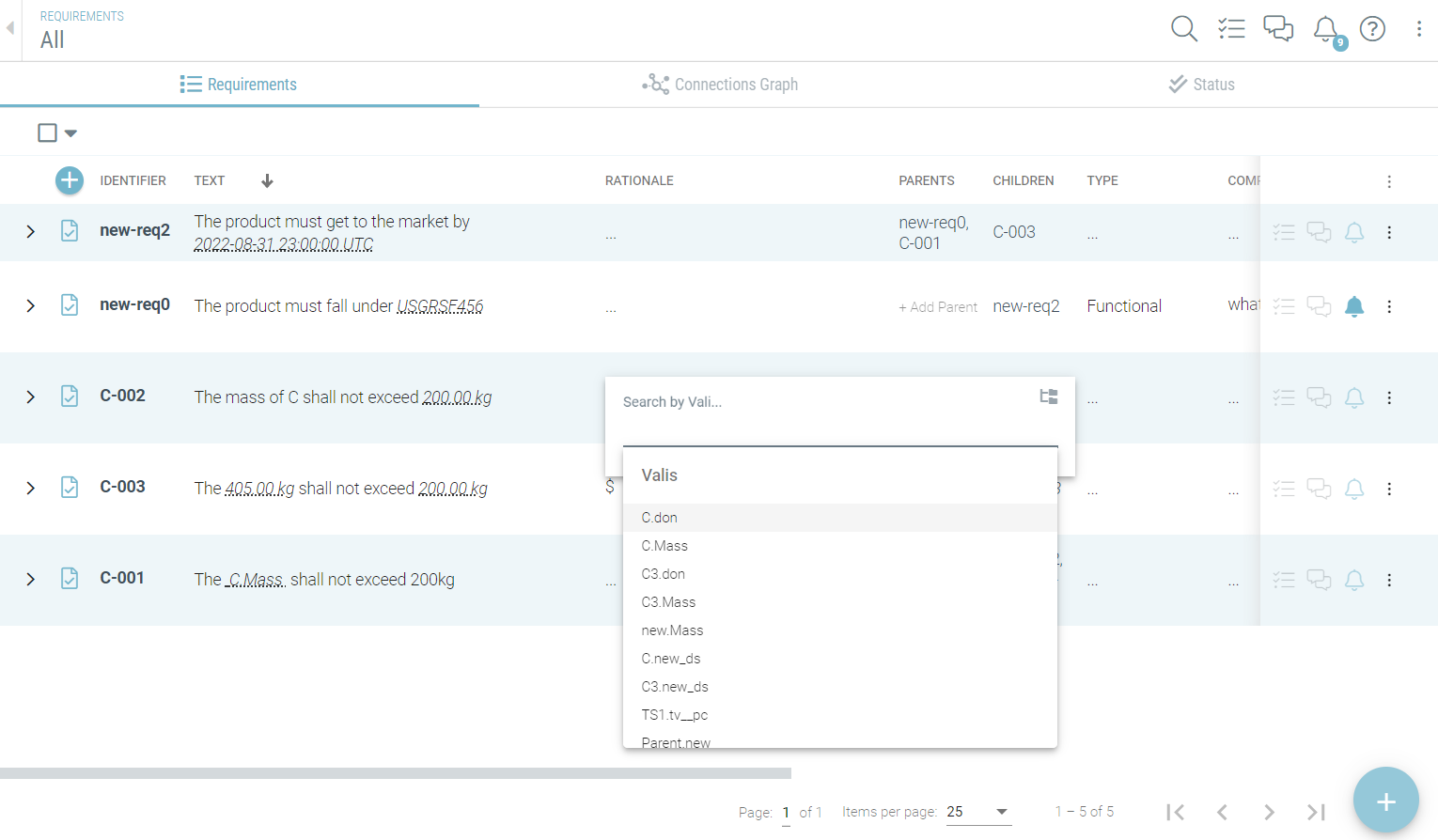1438x840 pixels.
Task: Click floating add requirement plus button
Action: pos(1385,801)
